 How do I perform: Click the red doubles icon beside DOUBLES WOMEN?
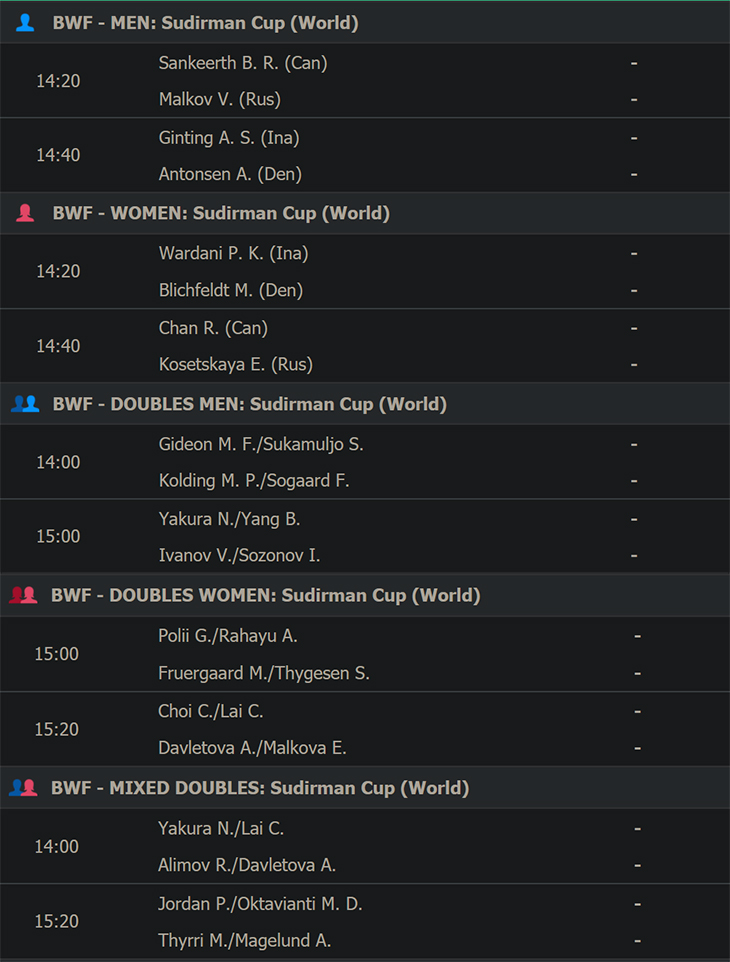(23, 595)
